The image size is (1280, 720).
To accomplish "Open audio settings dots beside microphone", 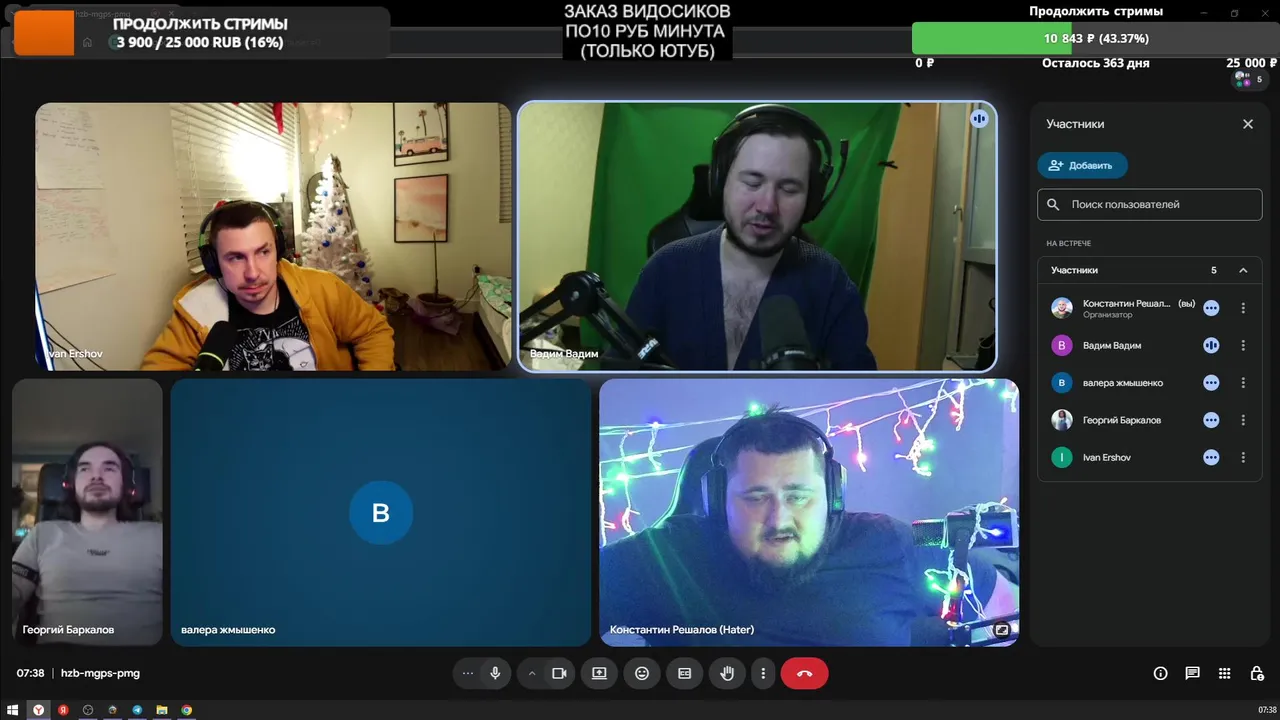I will (x=467, y=673).
